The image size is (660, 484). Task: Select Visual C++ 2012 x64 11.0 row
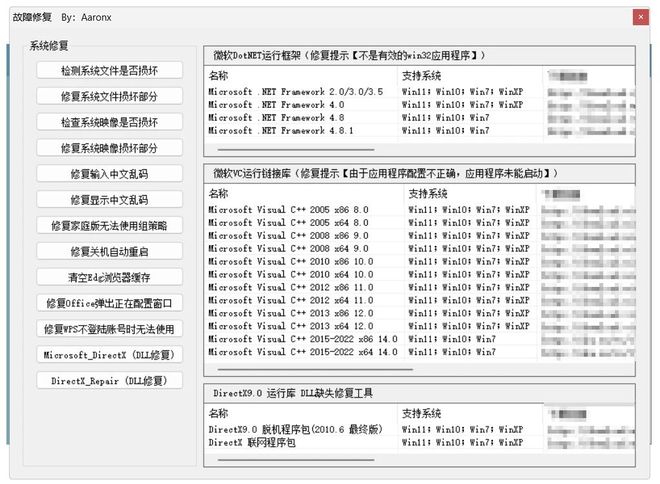pos(420,300)
